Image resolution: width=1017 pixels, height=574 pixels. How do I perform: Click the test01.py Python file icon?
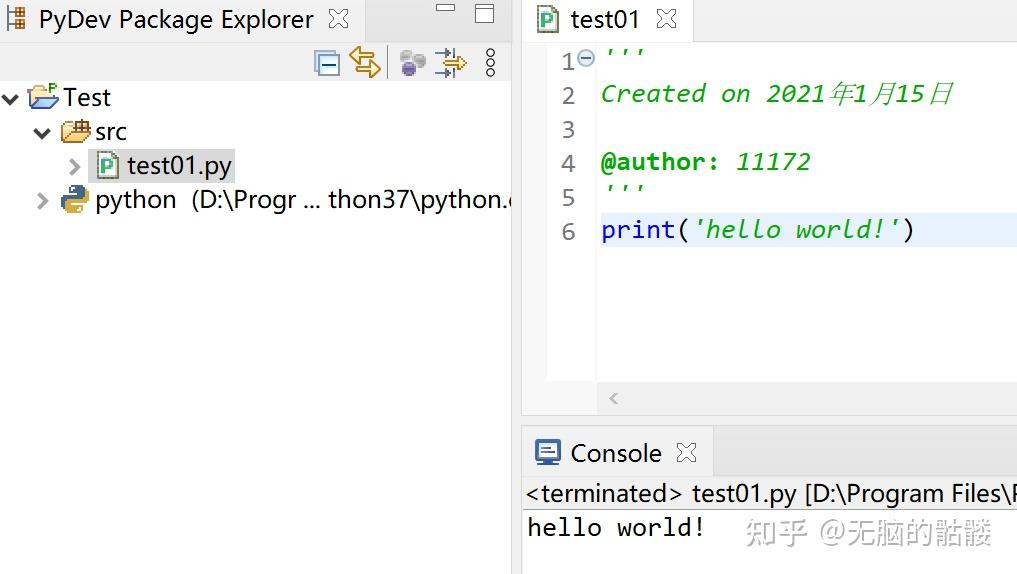(x=107, y=165)
